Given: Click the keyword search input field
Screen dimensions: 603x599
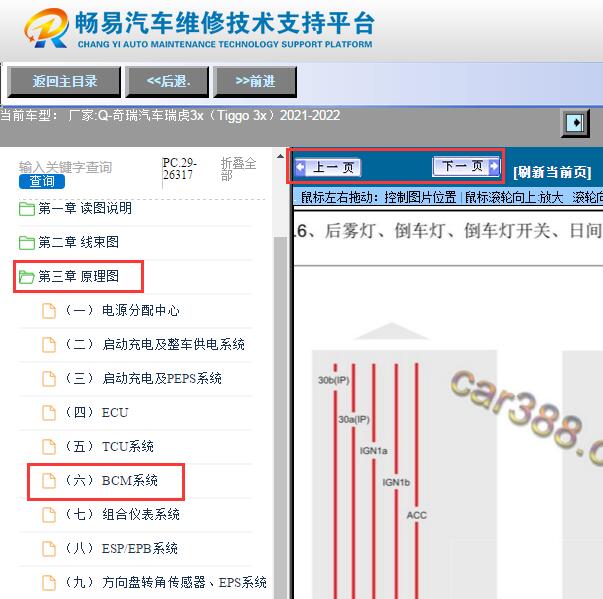Looking at the screenshot, I should click(65, 167).
